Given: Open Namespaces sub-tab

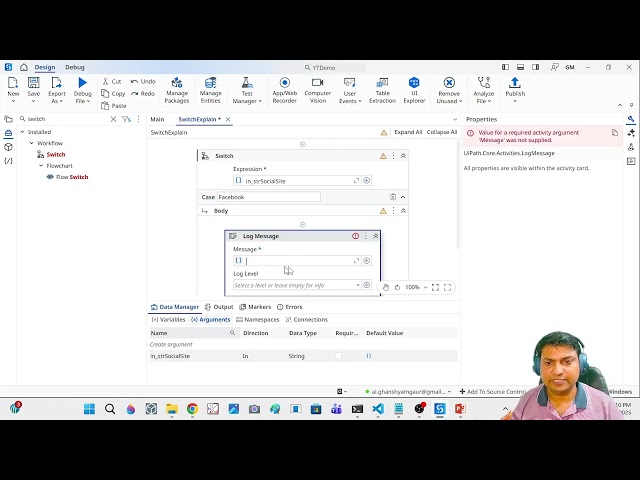Looking at the screenshot, I should (258, 320).
